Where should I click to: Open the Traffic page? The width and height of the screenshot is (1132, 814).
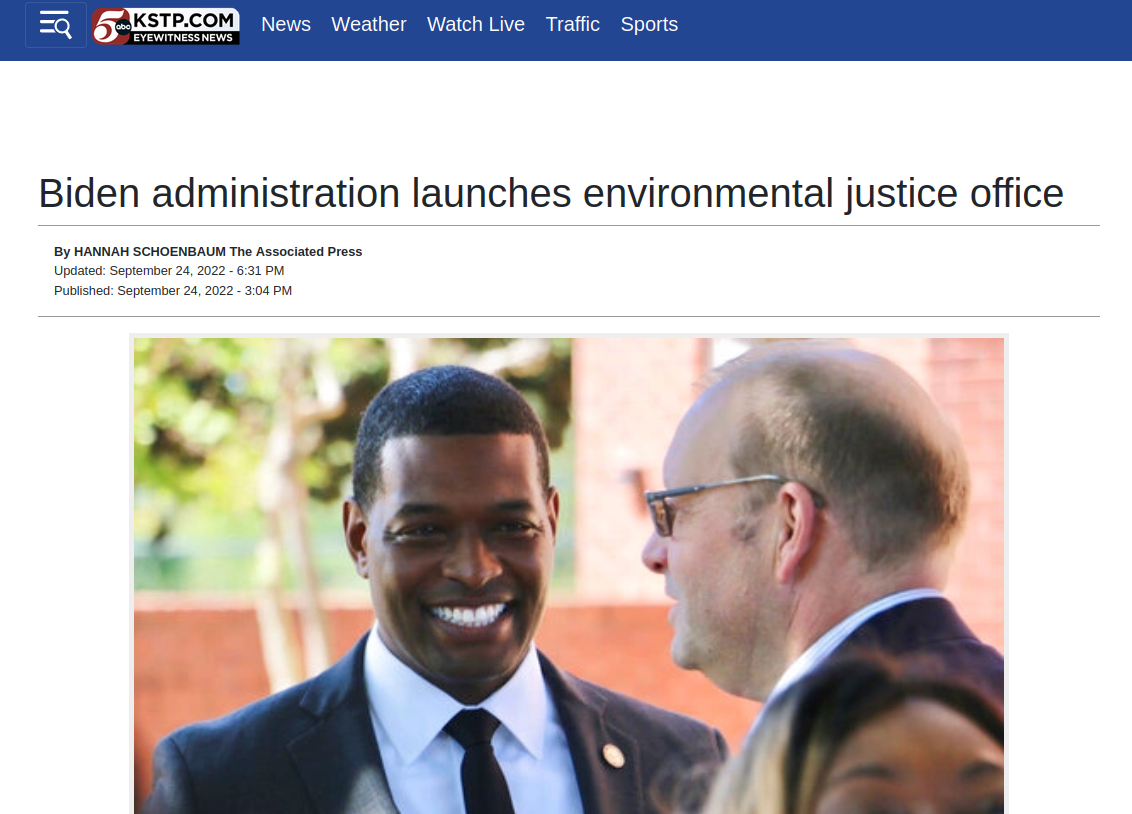tap(572, 25)
